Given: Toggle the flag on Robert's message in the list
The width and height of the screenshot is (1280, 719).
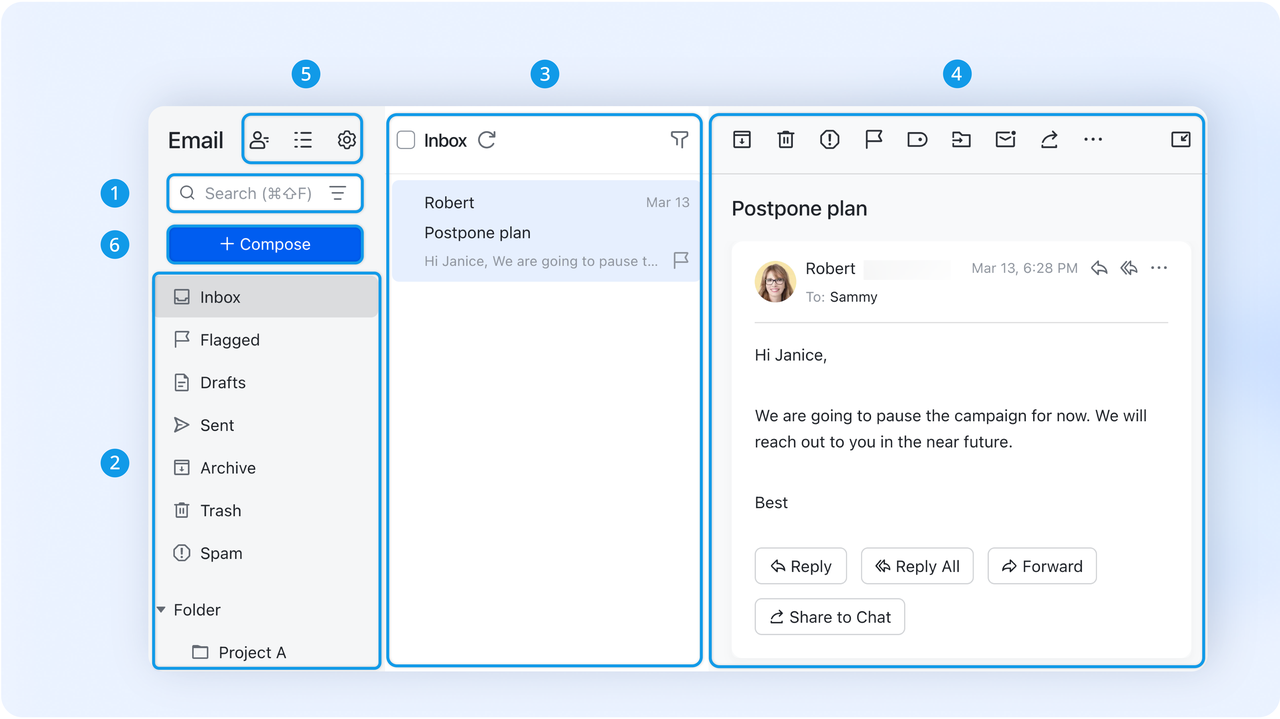Looking at the screenshot, I should coord(680,261).
